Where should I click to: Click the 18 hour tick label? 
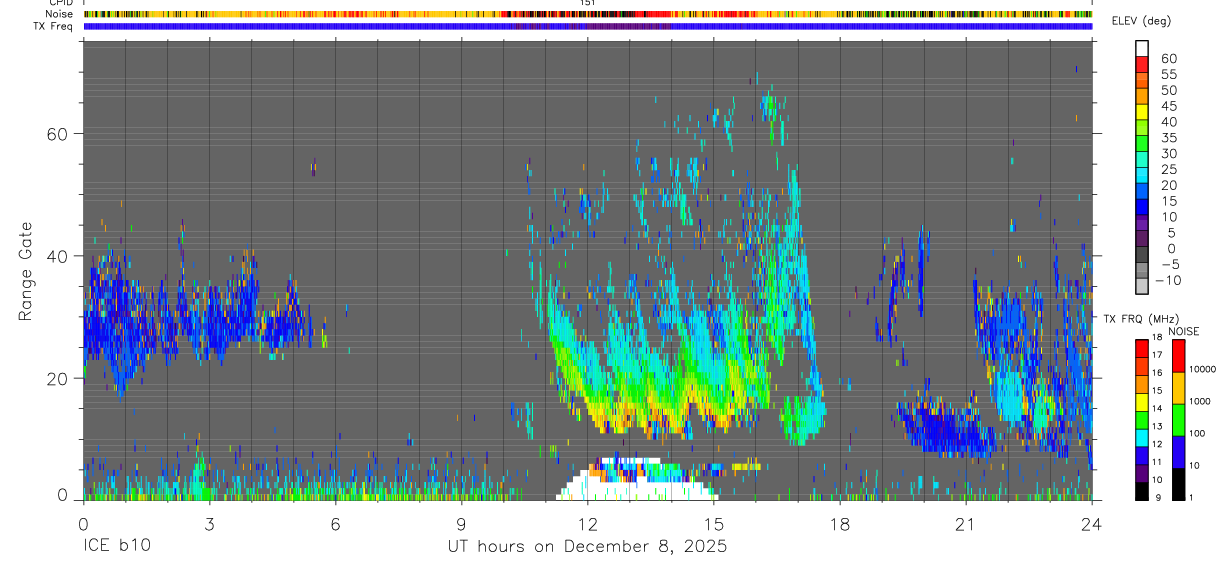(840, 522)
